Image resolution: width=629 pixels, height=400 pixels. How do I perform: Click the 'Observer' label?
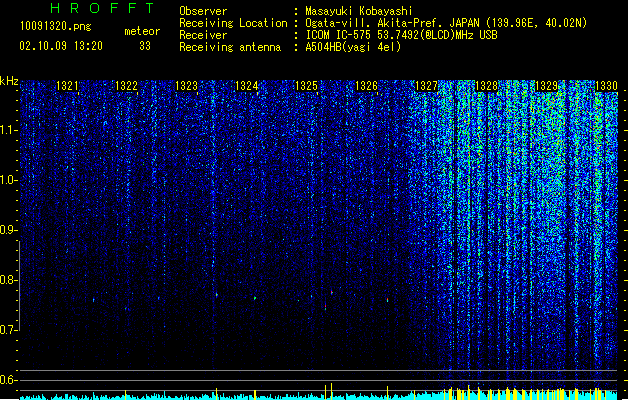tap(203, 11)
